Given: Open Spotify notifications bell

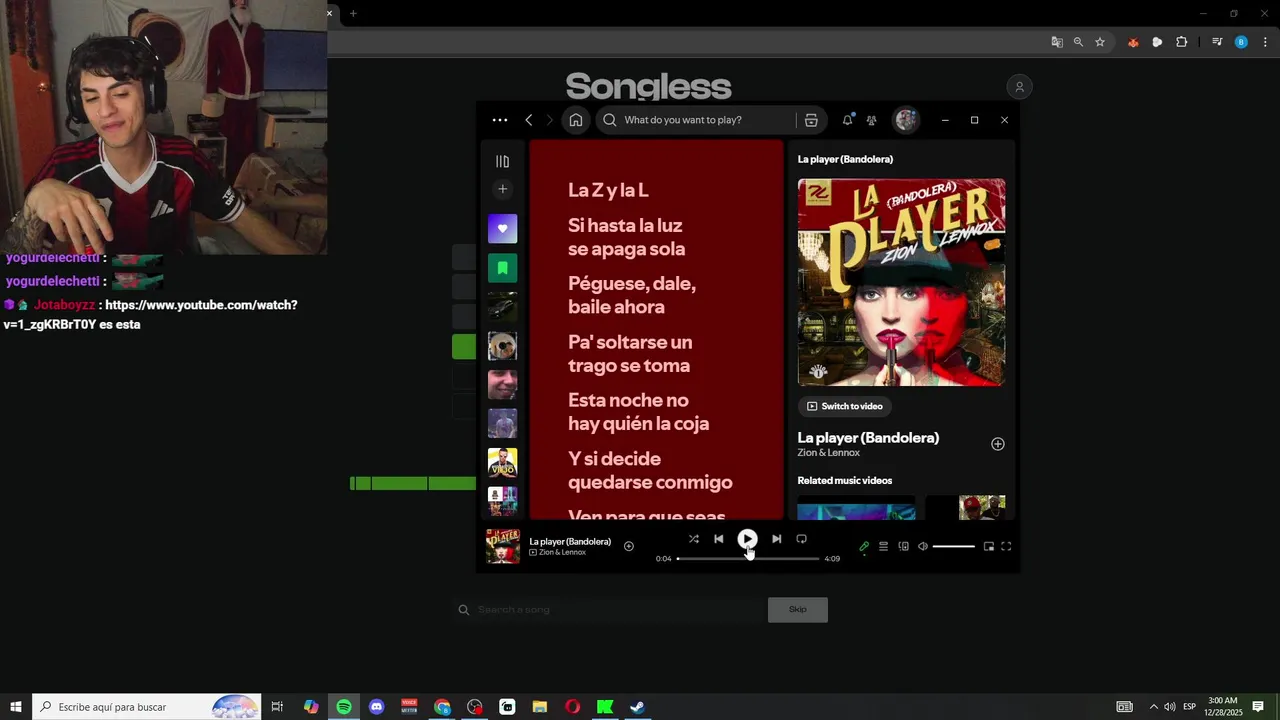Looking at the screenshot, I should point(847,120).
